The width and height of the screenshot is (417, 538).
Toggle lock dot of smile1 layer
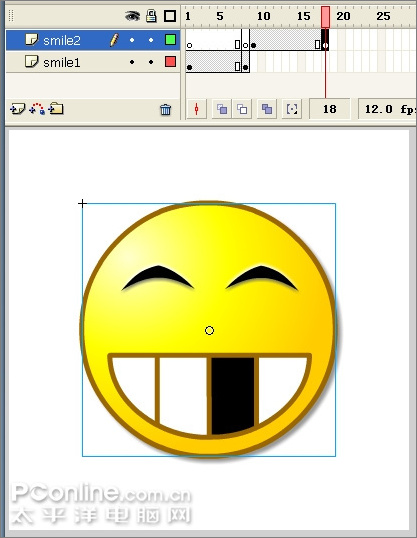[151, 62]
